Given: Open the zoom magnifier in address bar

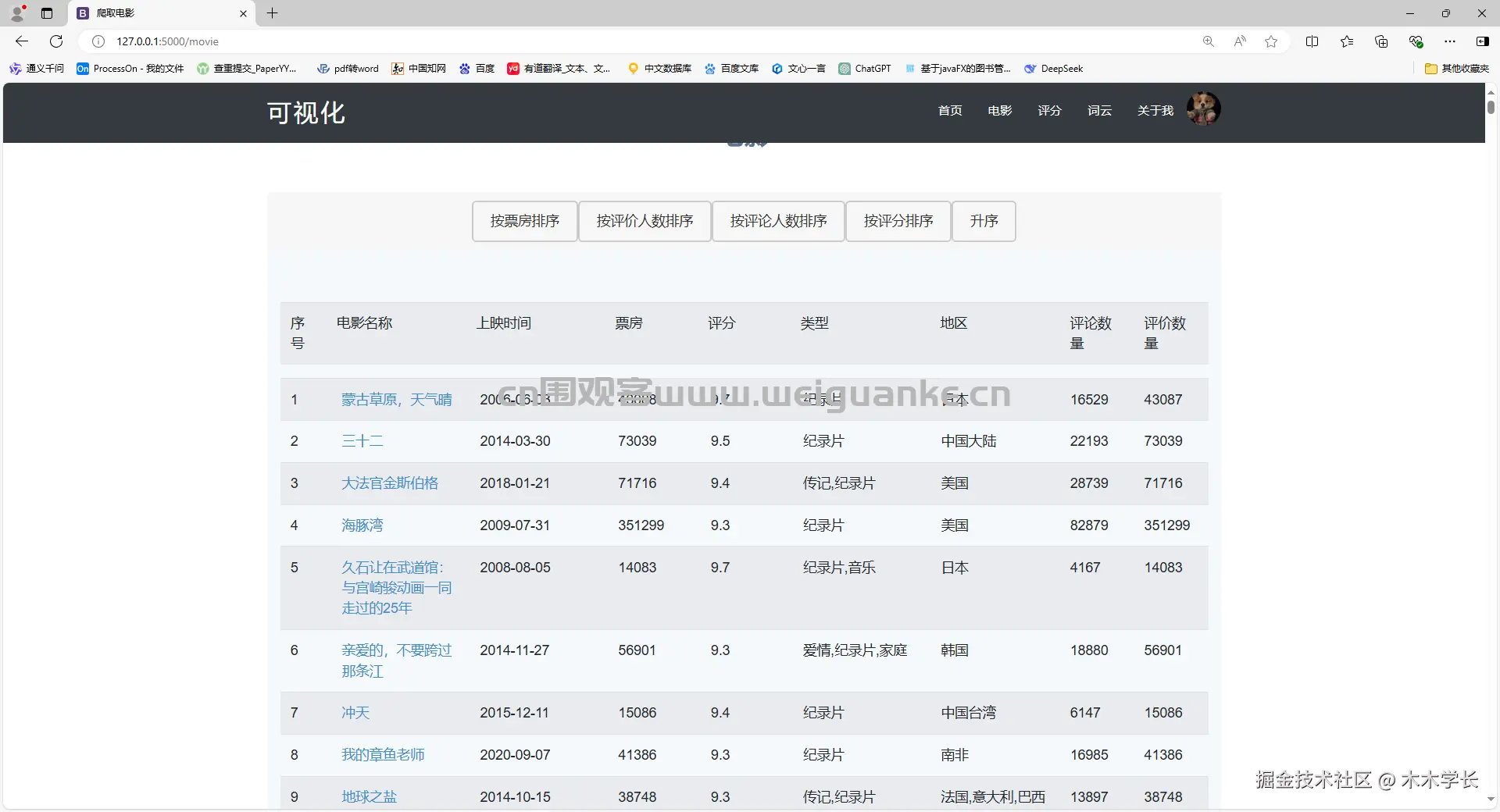Looking at the screenshot, I should coord(1209,41).
